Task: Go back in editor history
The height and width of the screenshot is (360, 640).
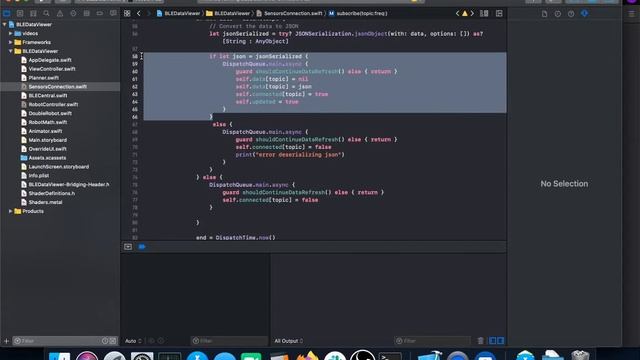Action: coord(139,13)
